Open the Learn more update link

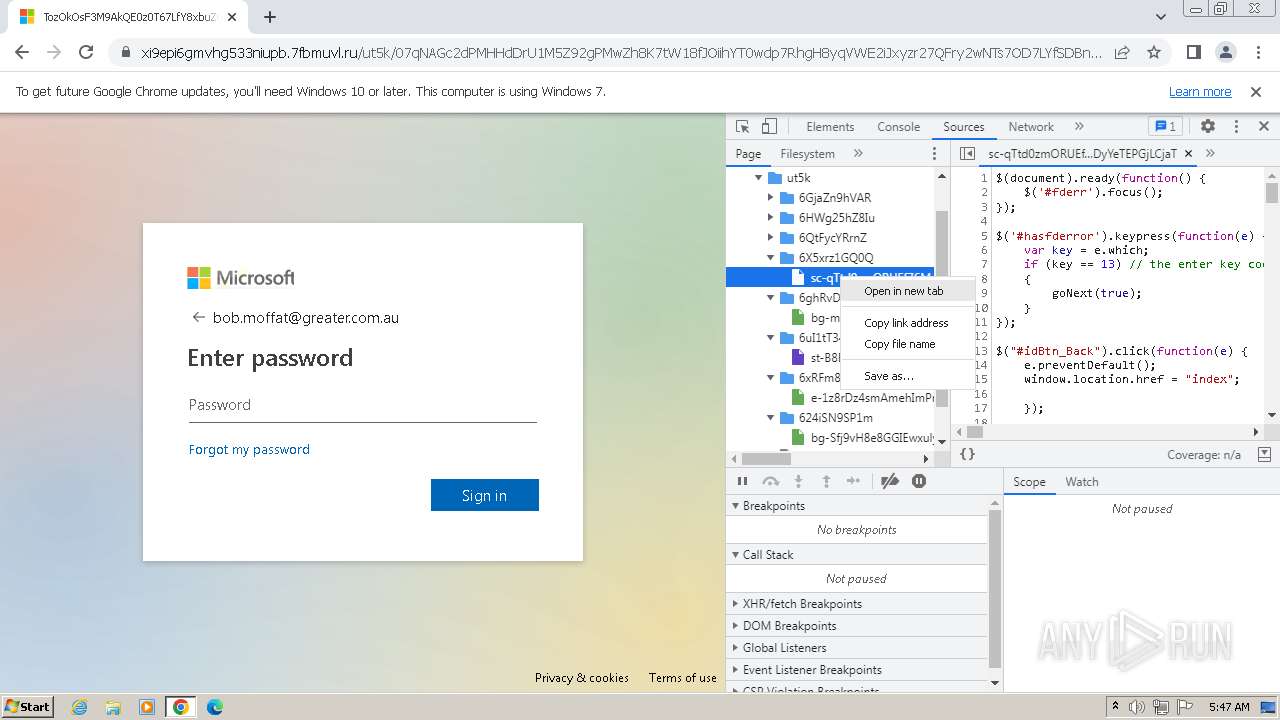[1200, 92]
